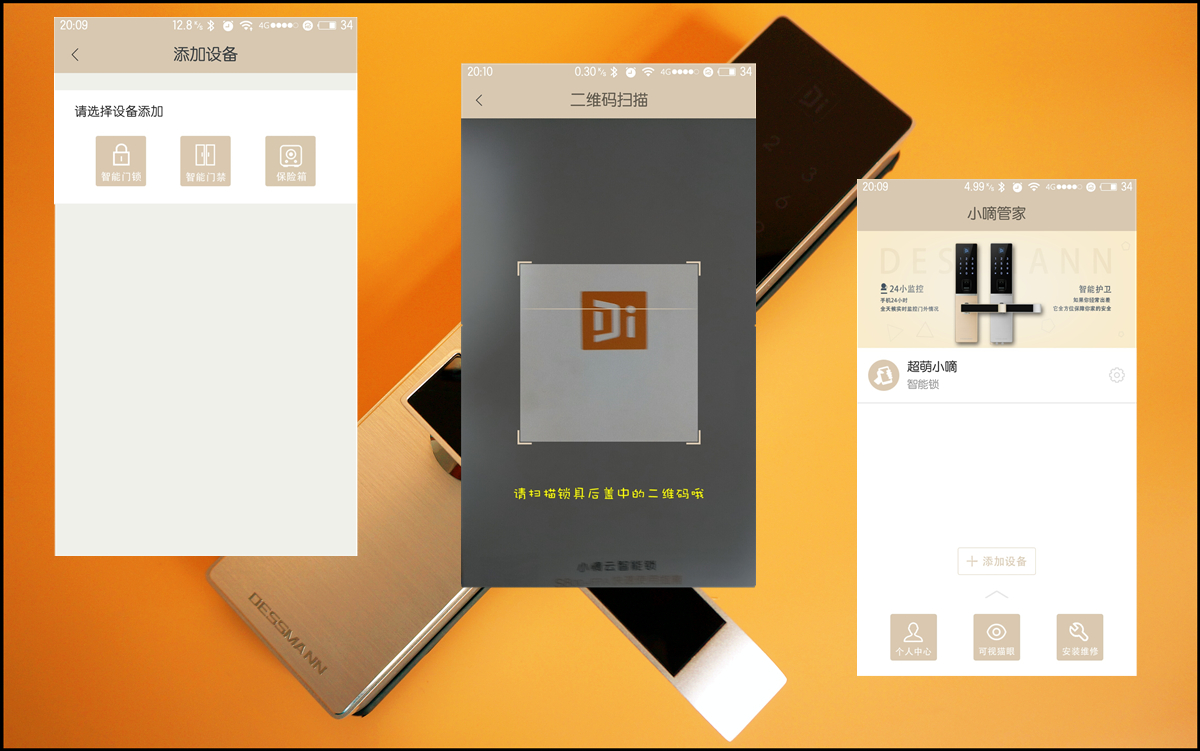This screenshot has width=1200, height=751.
Task: Pick the 保险箱 safe box icon
Action: [290, 160]
